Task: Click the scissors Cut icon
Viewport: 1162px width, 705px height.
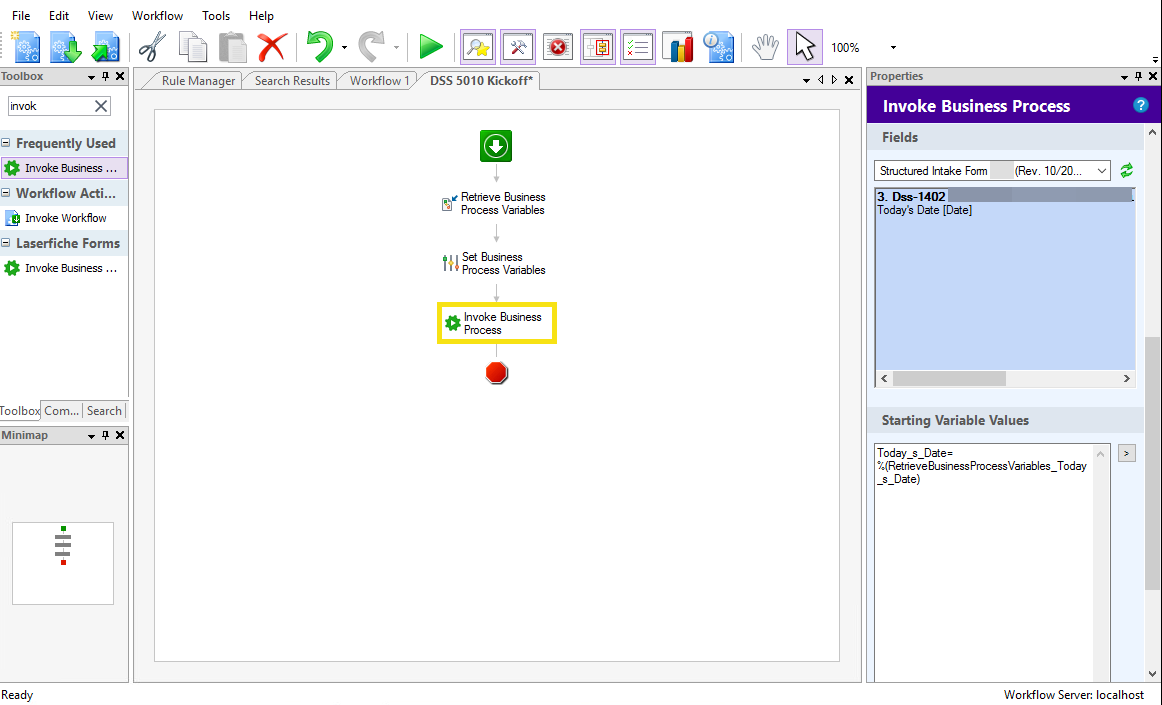Action: click(x=152, y=47)
